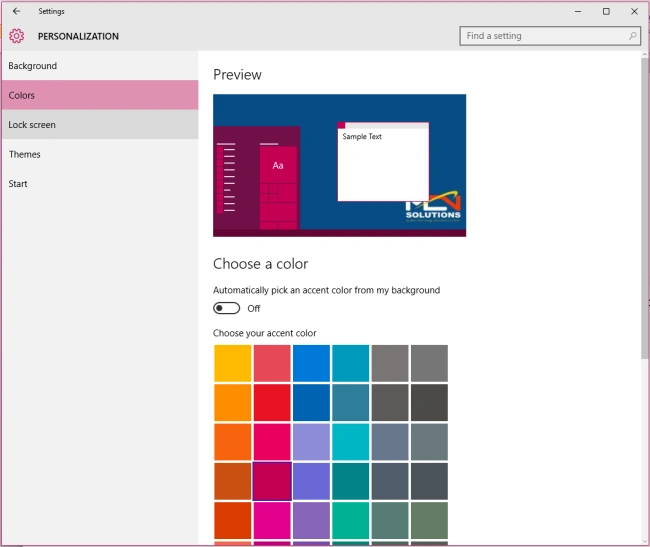Click the vertical scrollbar thumb
Viewport: 650px width, 547px height.
(645, 208)
